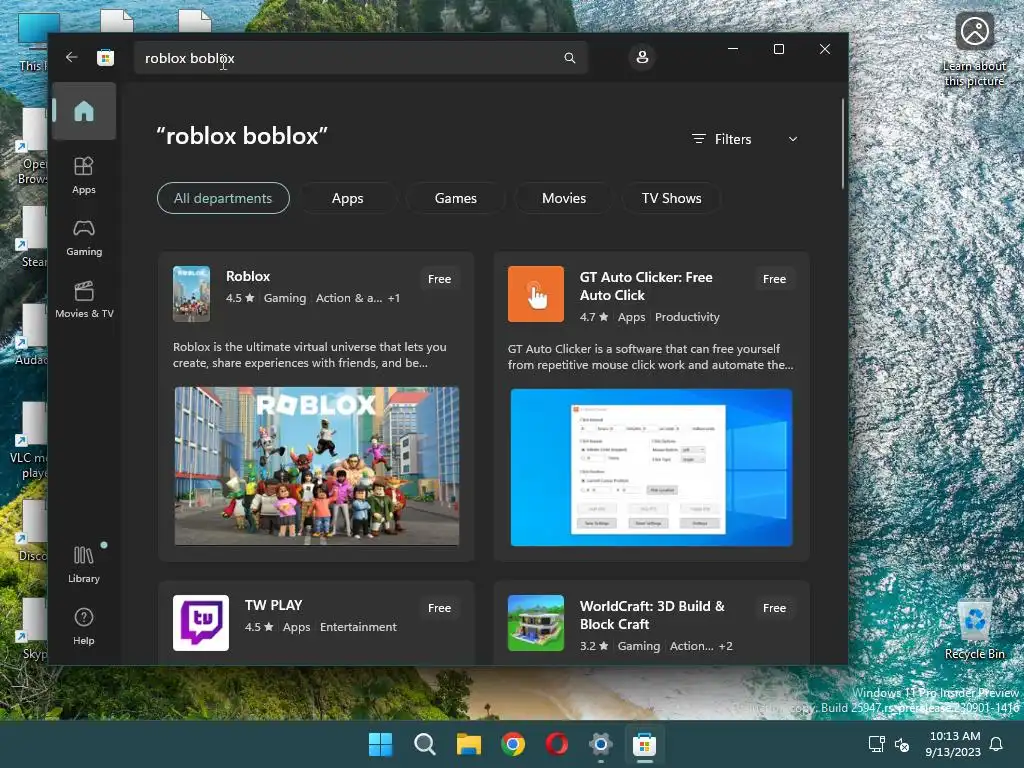Click the GT Auto Clicker orange icon
This screenshot has height=768, width=1024.
[x=536, y=294]
